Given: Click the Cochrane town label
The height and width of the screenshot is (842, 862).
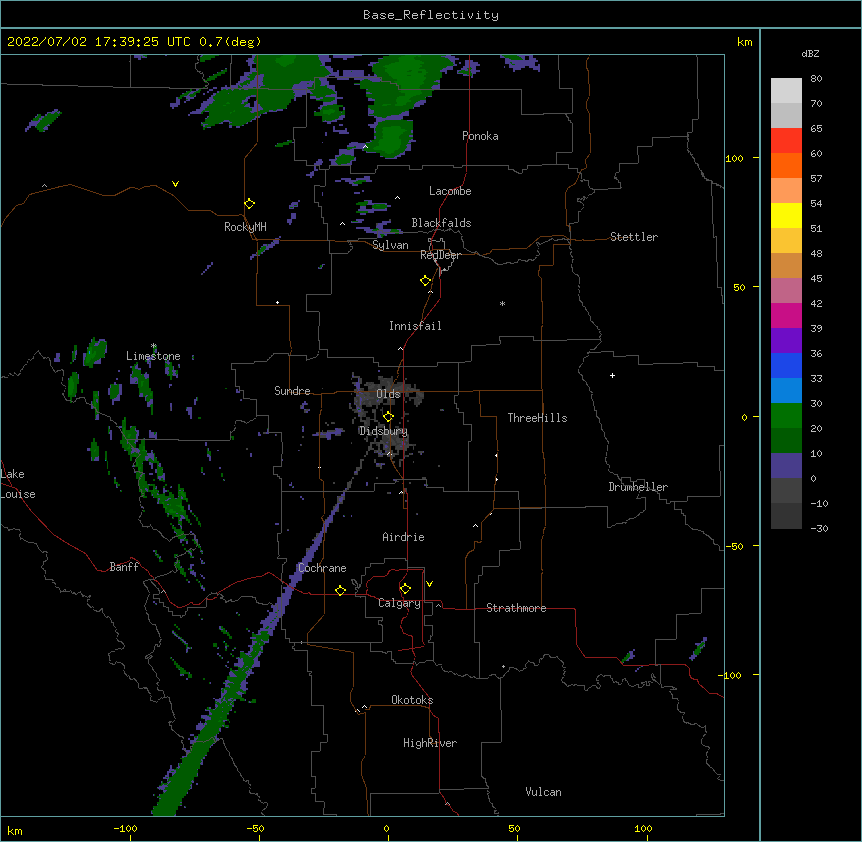Looking at the screenshot, I should click(322, 568).
